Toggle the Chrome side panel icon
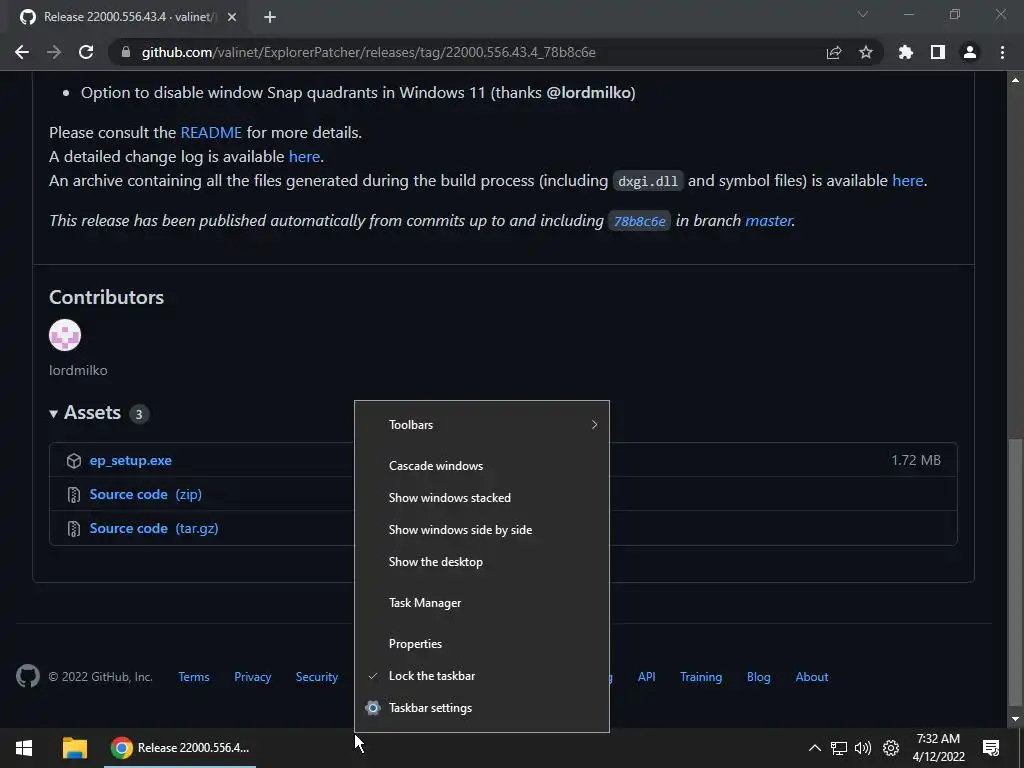 [x=938, y=52]
